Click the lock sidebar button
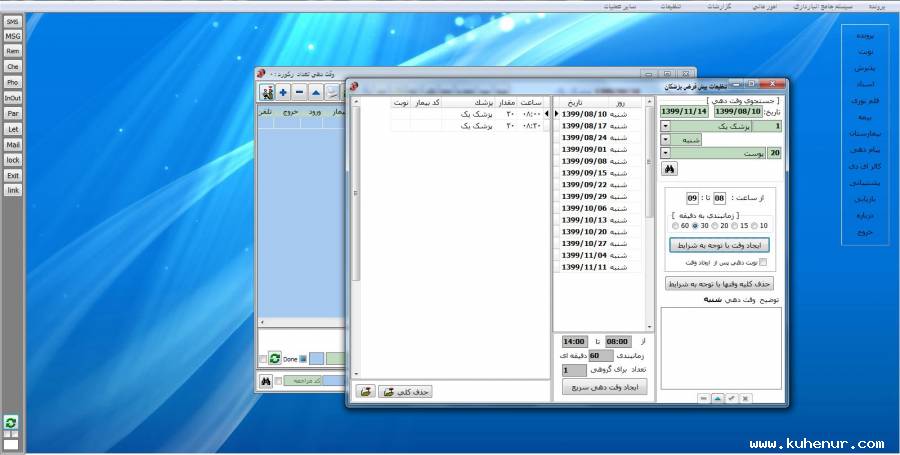 tap(13, 160)
